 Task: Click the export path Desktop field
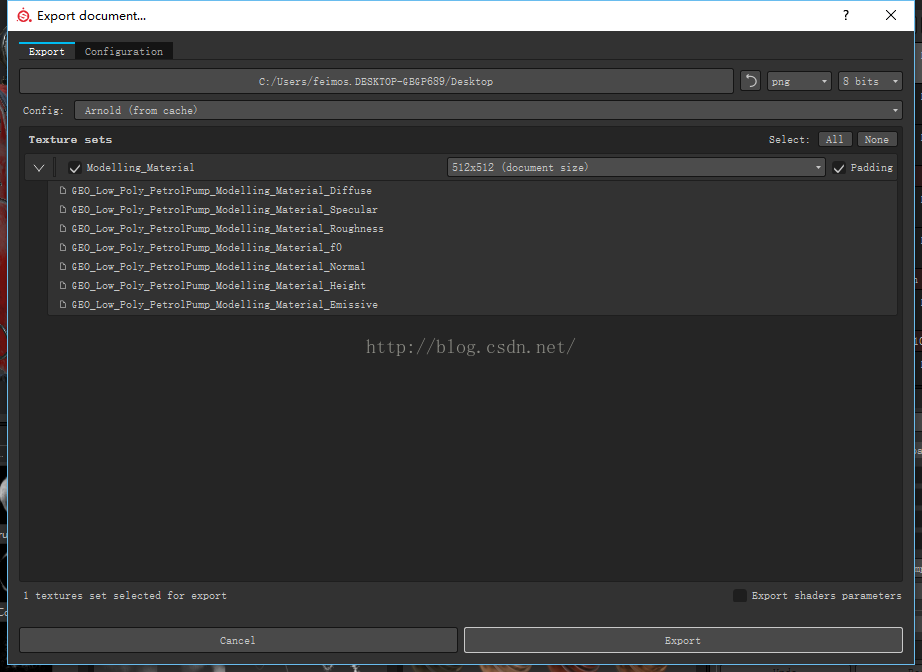tap(376, 81)
